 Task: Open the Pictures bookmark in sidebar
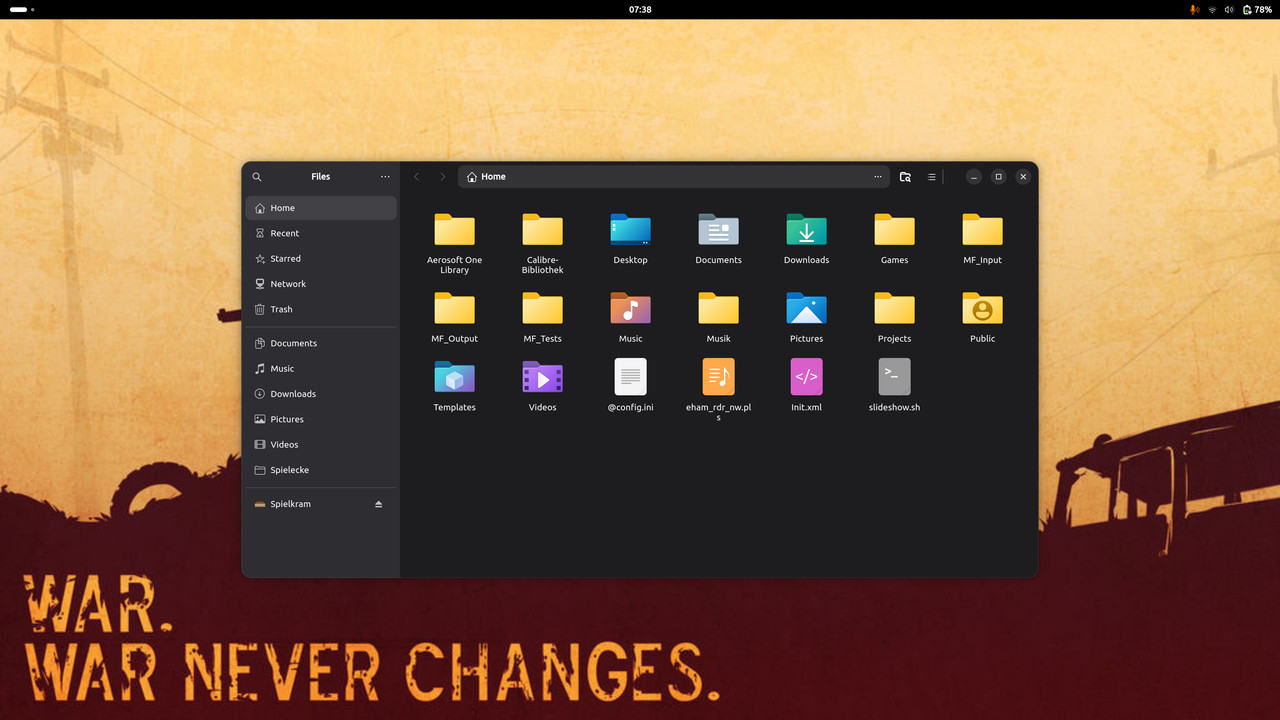(x=321, y=419)
